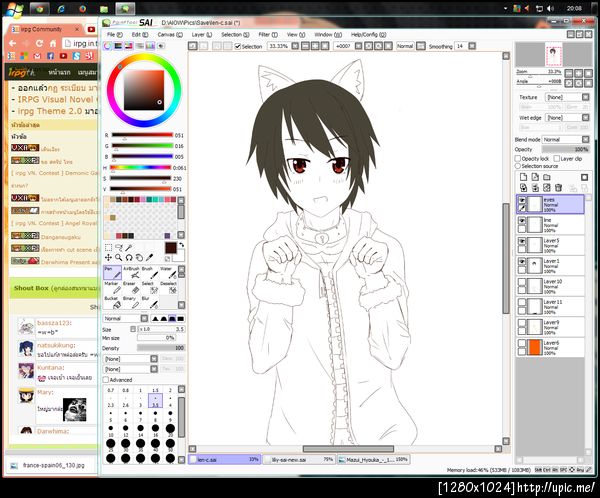Hide the line layer visibility eye
The height and width of the screenshot is (498, 600).
(x=522, y=220)
